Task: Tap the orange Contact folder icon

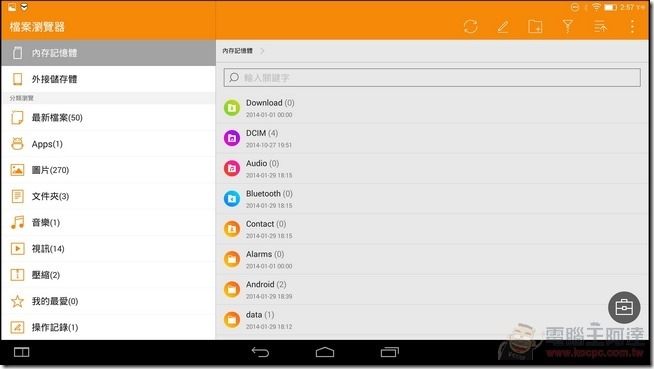Action: point(232,229)
